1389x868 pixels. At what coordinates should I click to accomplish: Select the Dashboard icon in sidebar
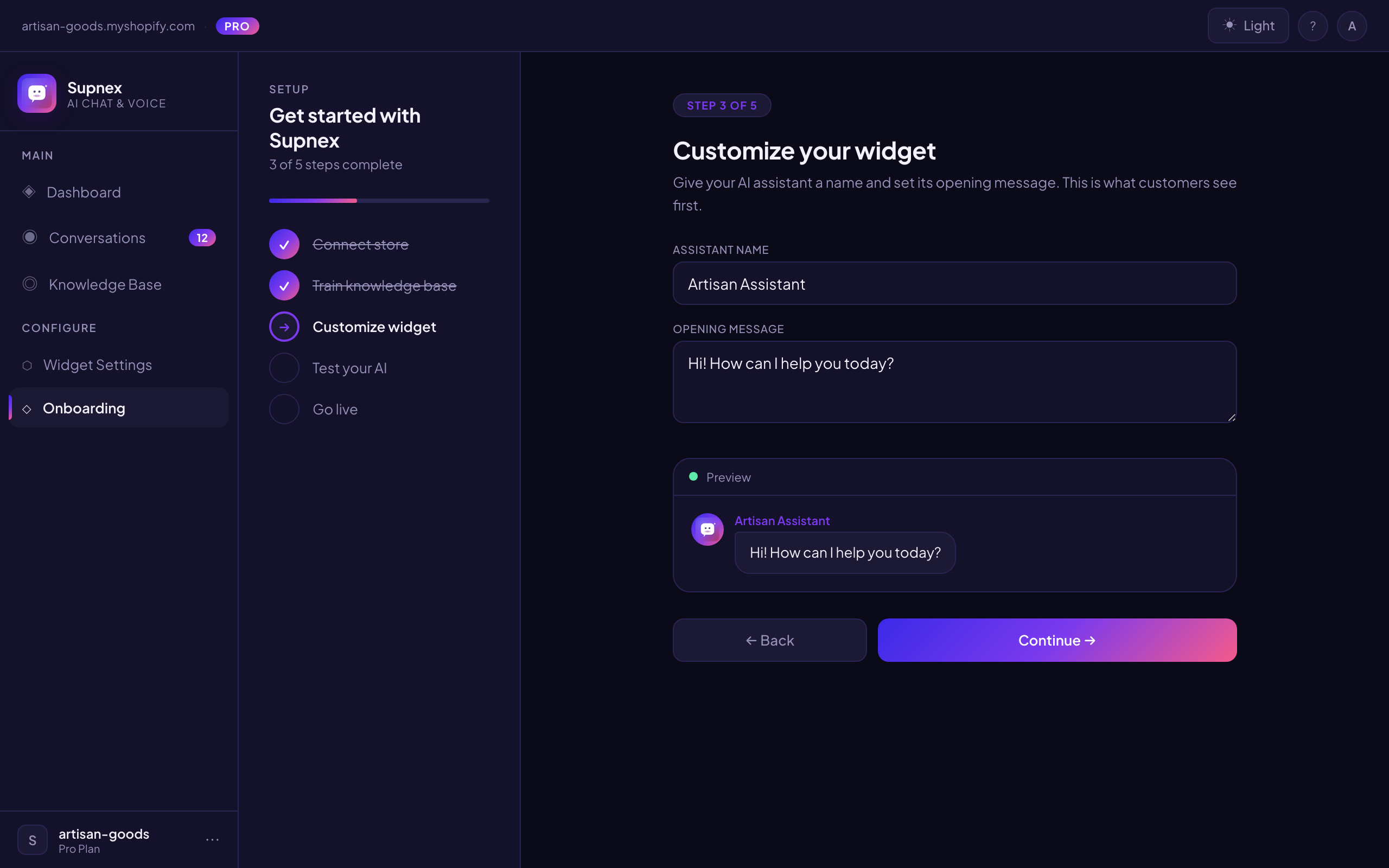29,192
